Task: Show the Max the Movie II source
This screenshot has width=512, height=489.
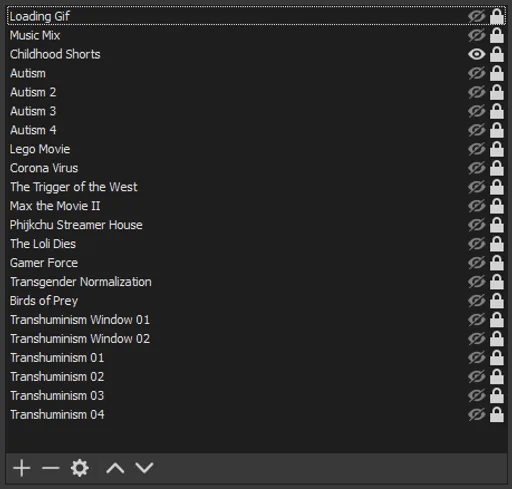Action: 477,206
